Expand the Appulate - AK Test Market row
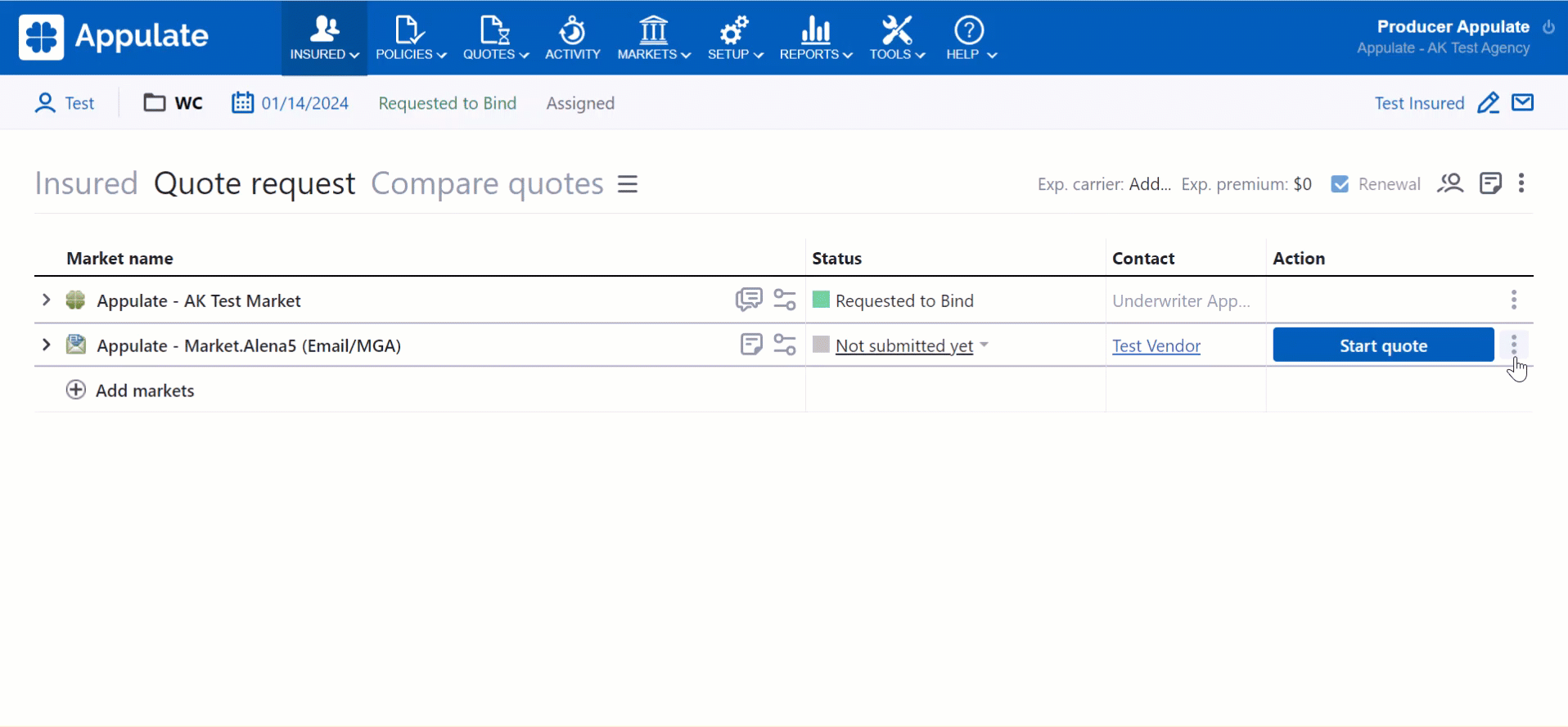The width and height of the screenshot is (1568, 727). (47, 300)
